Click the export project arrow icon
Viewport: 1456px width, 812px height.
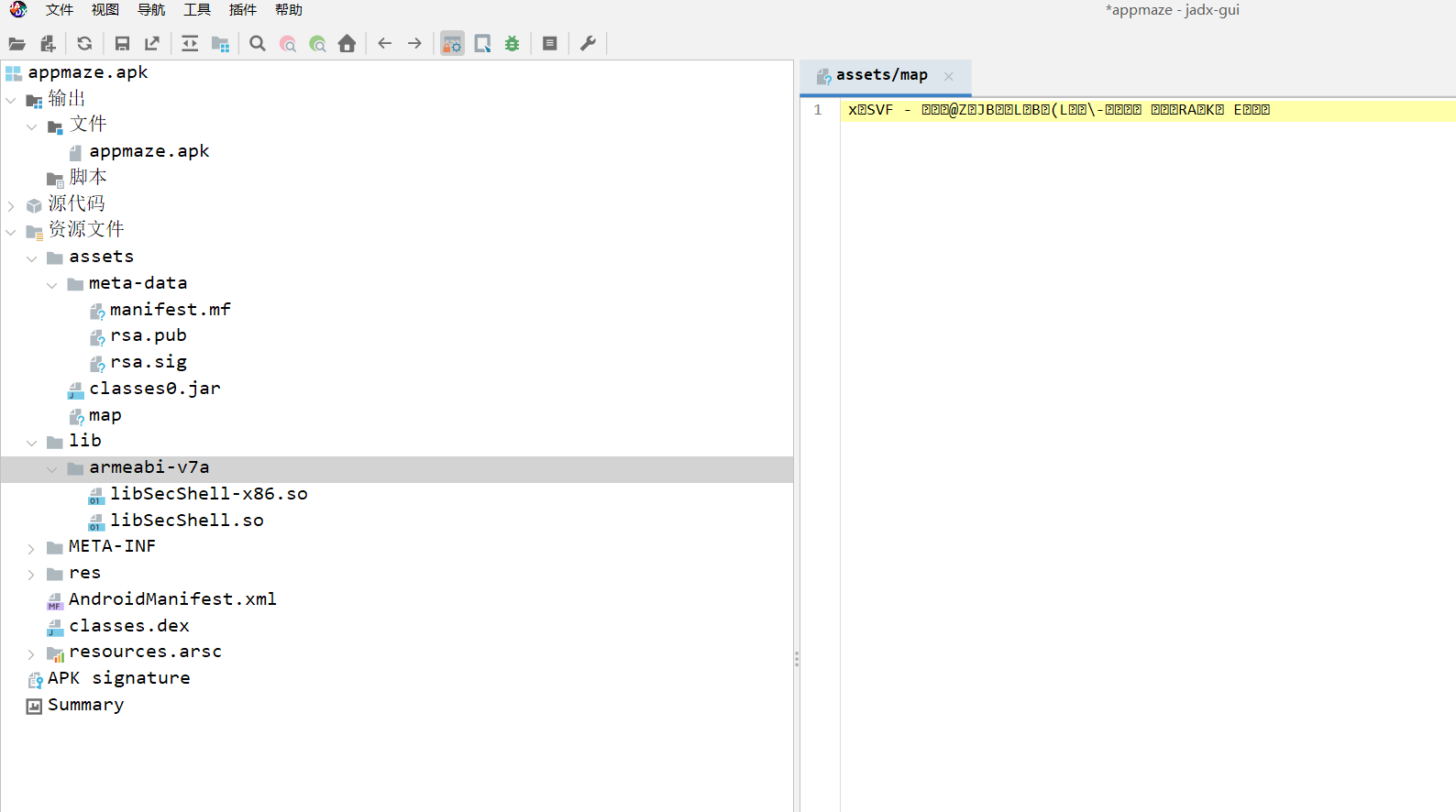click(x=152, y=43)
